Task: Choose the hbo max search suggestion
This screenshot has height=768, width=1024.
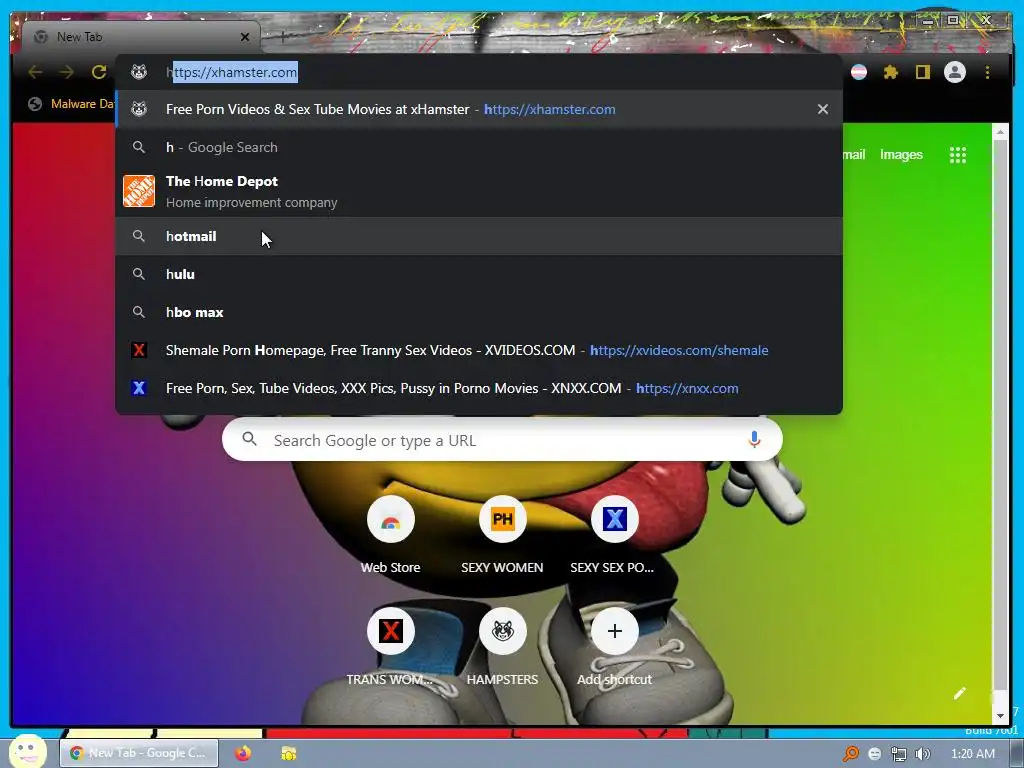Action: point(479,312)
